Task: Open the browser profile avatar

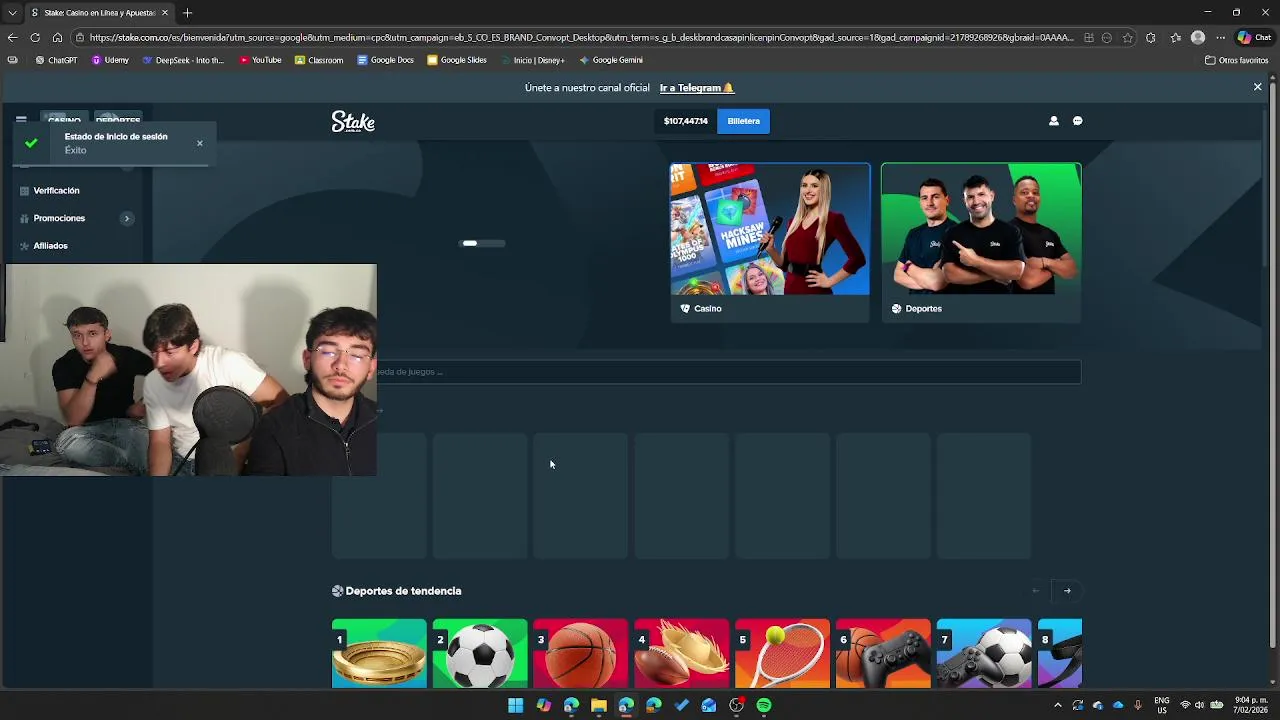Action: [x=1198, y=37]
